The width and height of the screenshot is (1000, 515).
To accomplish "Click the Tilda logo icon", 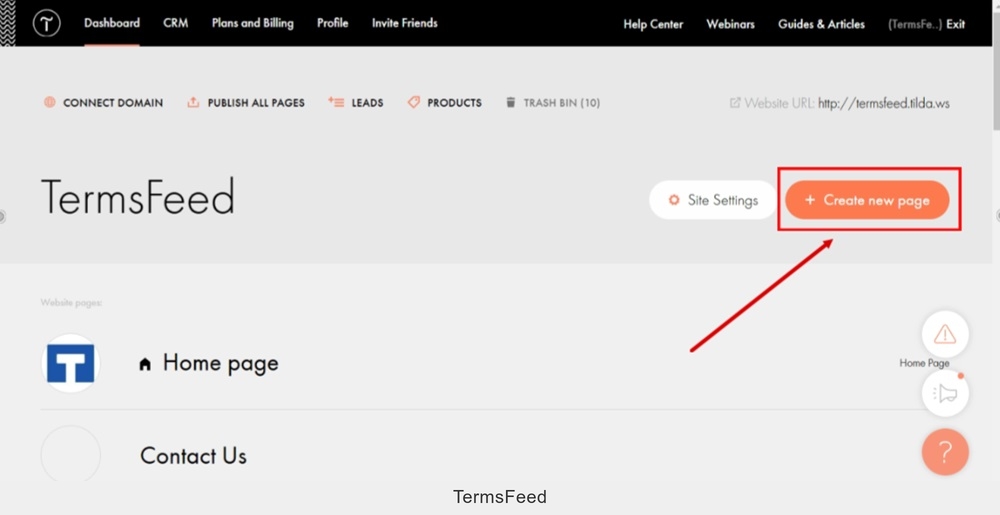I will tap(47, 24).
